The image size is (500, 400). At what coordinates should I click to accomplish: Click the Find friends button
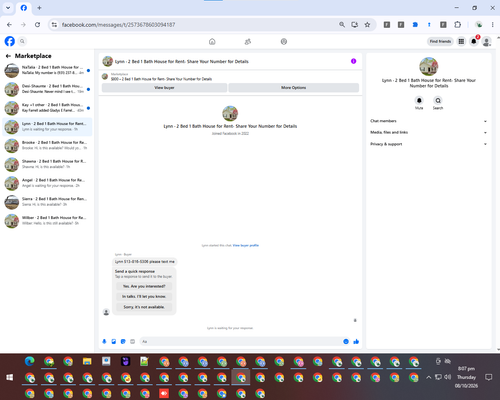(440, 41)
